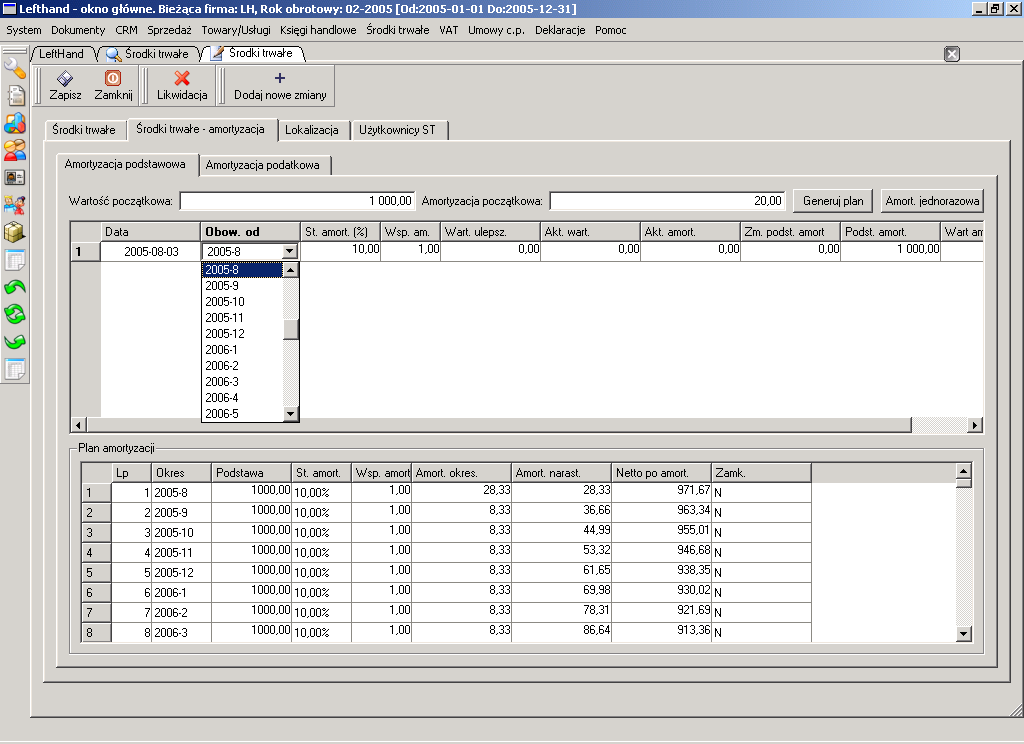Choose 2006-1 from dropdown list
1024x744 pixels.
coord(242,350)
